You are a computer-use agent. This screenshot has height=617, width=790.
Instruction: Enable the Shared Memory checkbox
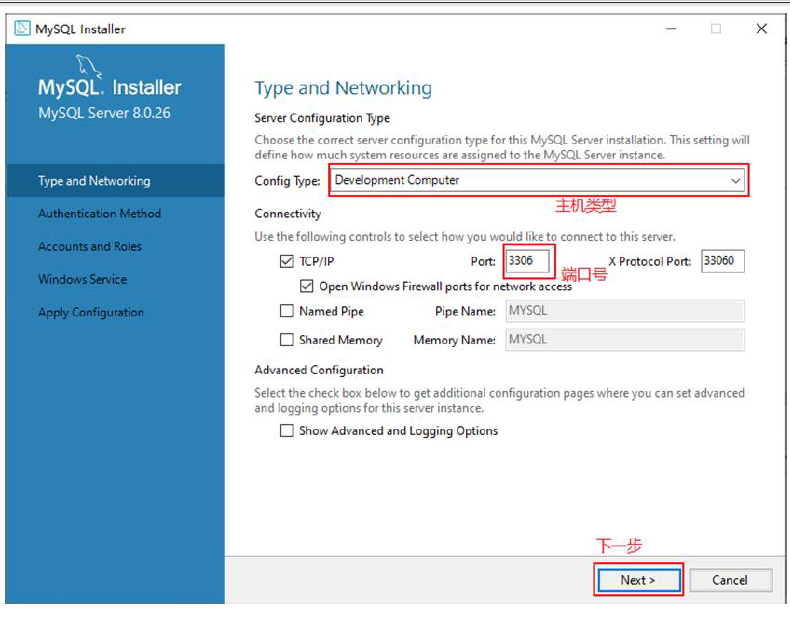[287, 339]
